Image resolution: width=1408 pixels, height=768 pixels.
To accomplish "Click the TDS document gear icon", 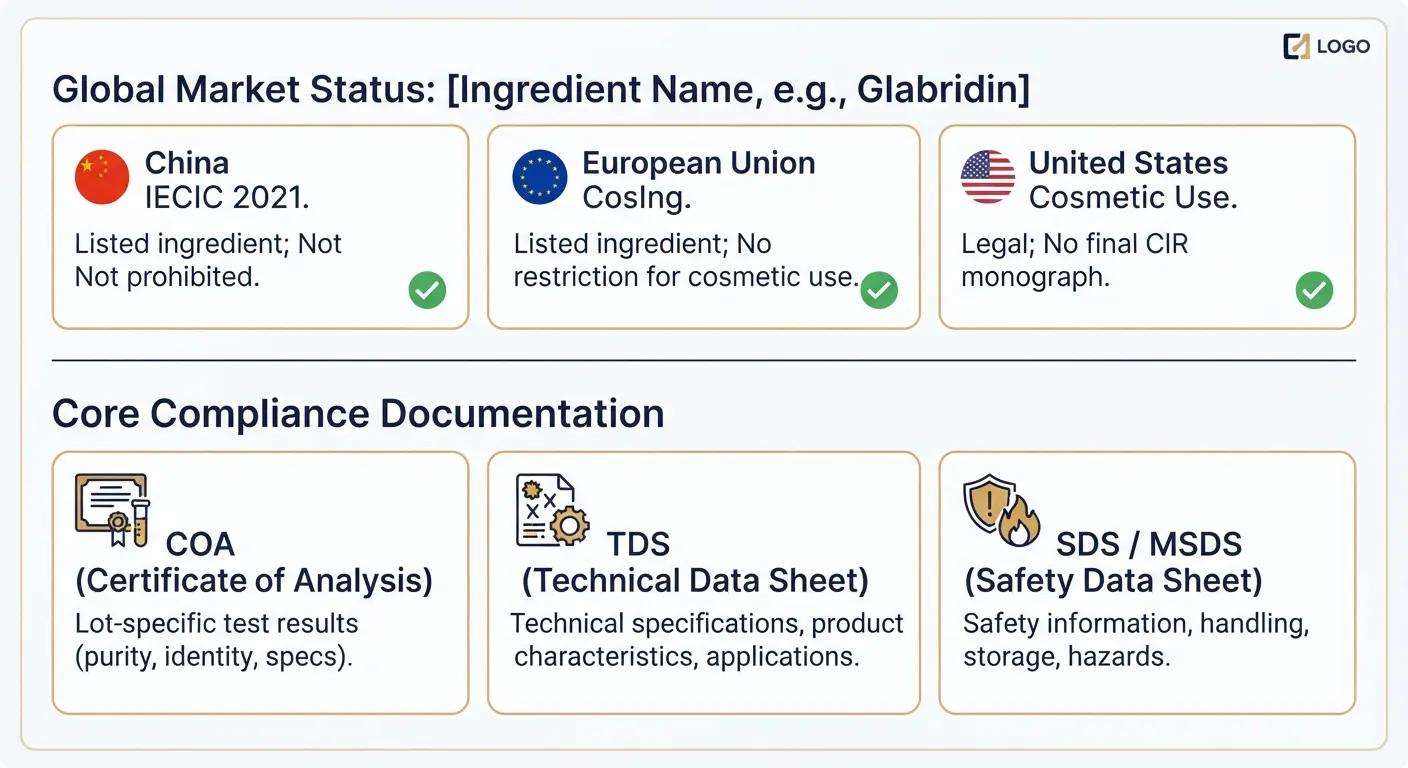I will 552,510.
